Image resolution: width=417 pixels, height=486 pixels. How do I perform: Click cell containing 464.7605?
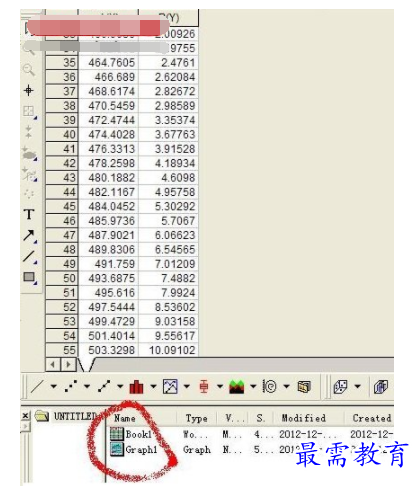pos(108,63)
